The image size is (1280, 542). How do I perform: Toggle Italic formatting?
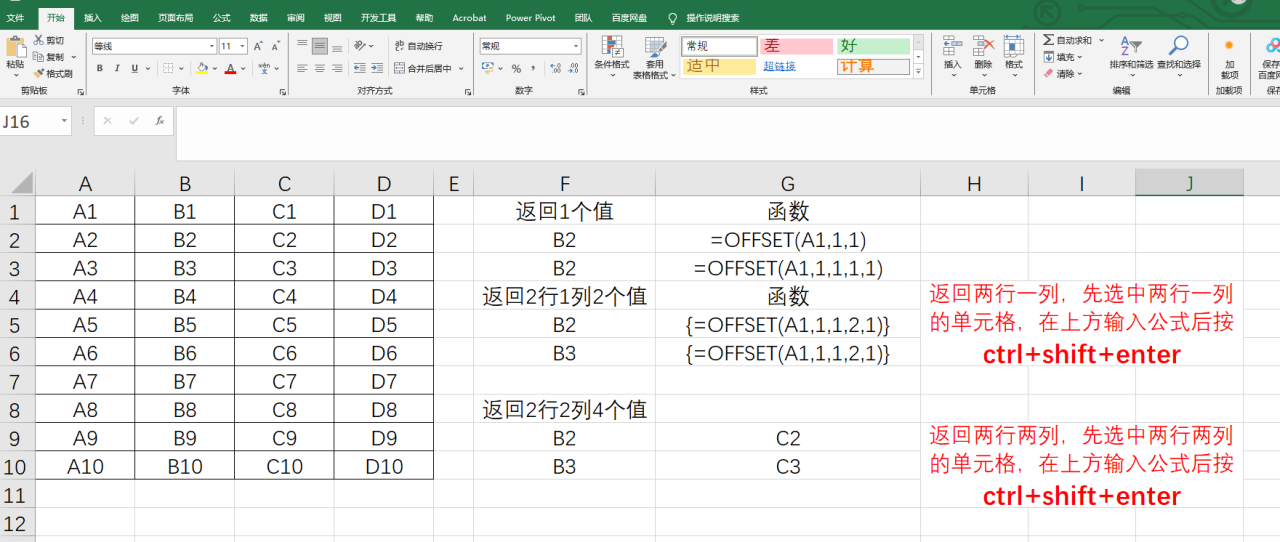coord(117,68)
